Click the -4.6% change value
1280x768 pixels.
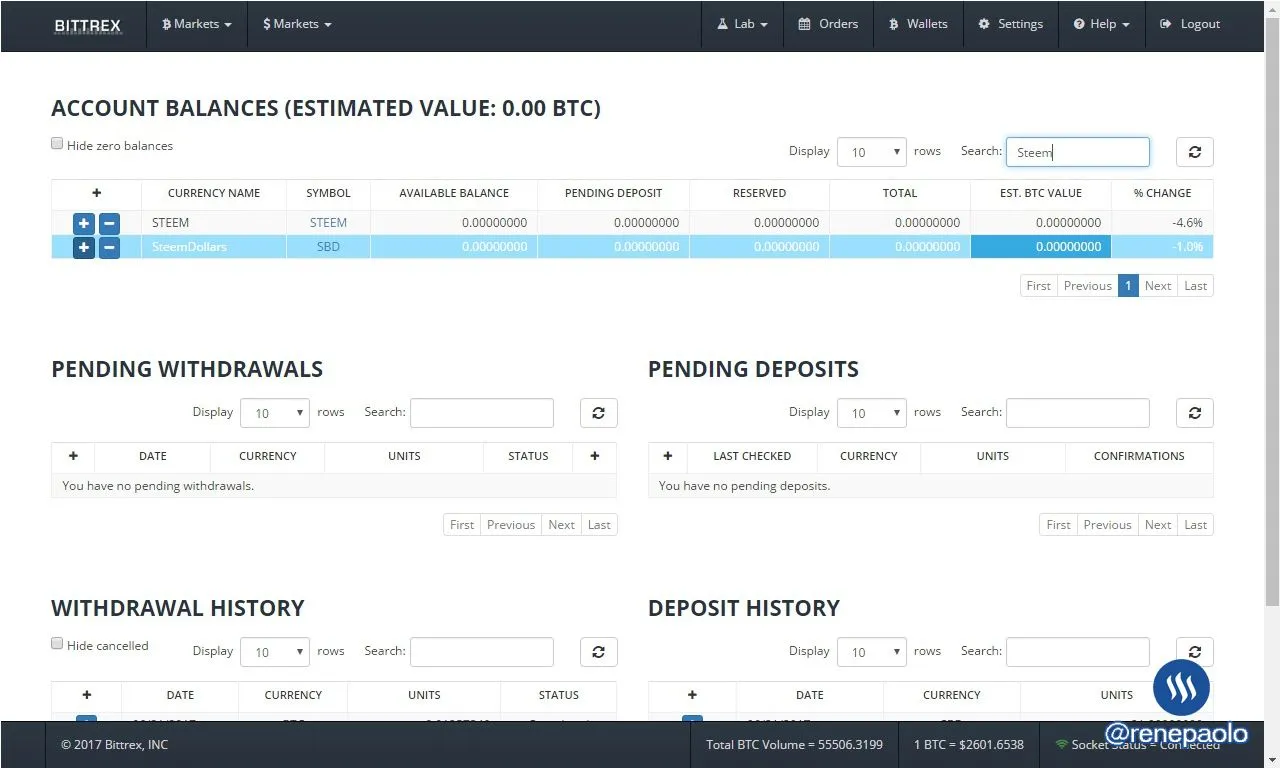[x=1188, y=223]
